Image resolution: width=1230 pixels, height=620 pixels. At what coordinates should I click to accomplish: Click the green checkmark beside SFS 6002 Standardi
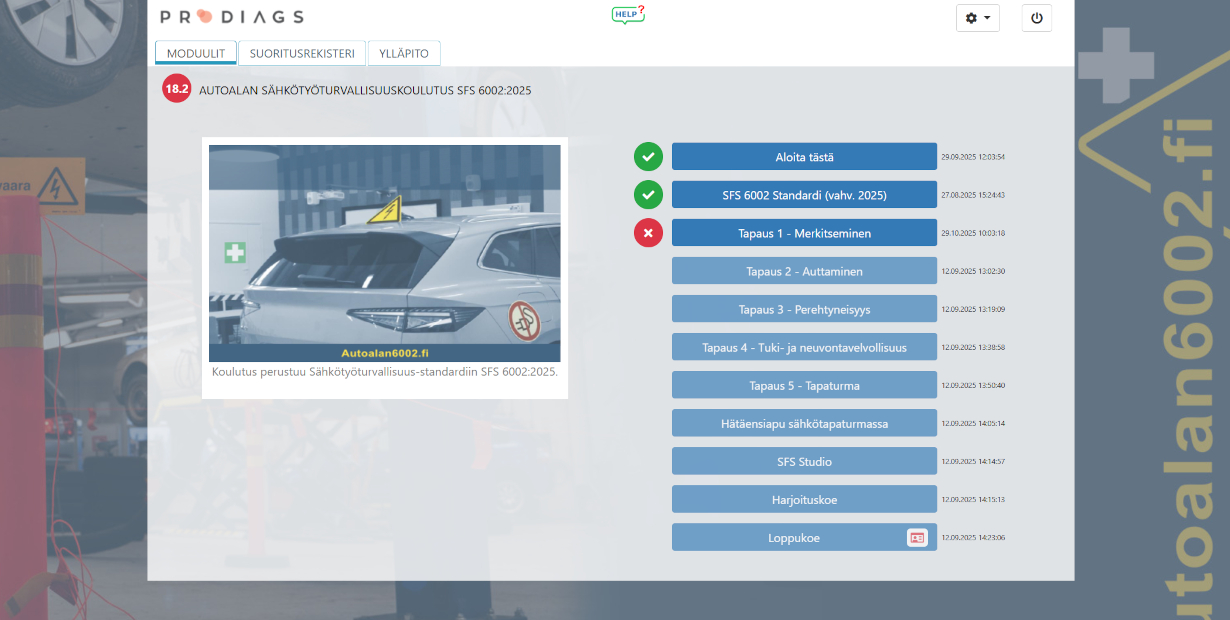coord(649,195)
